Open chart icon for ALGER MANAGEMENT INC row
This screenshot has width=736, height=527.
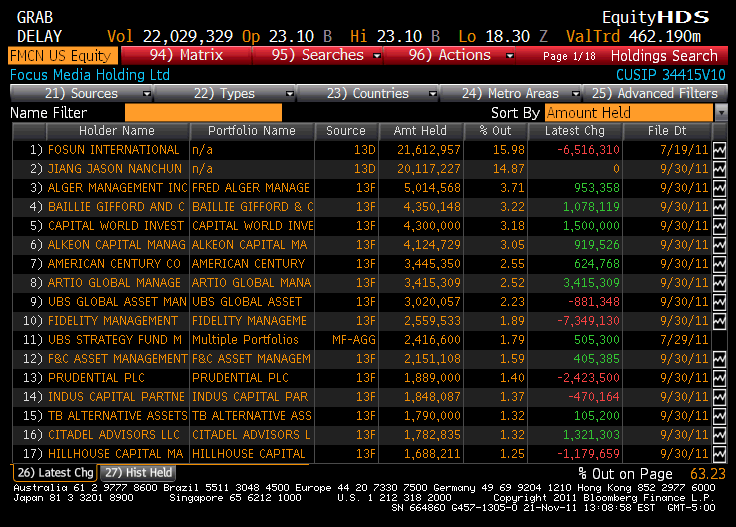pyautogui.click(x=719, y=188)
